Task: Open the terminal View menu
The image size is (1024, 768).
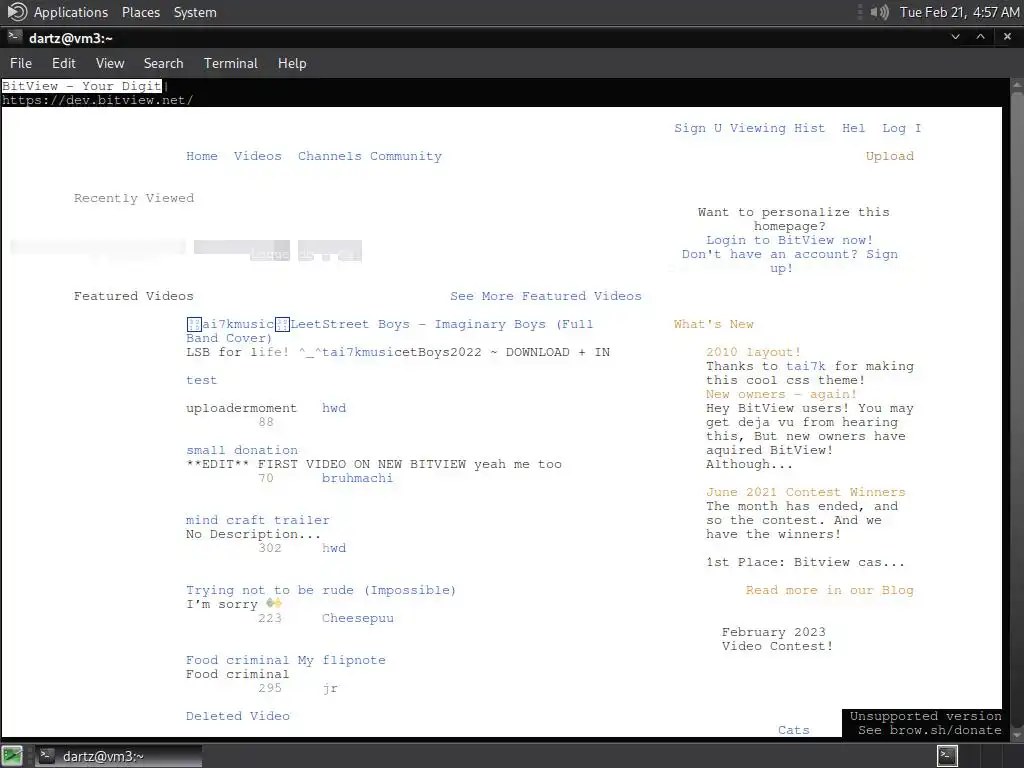Action: [110, 63]
